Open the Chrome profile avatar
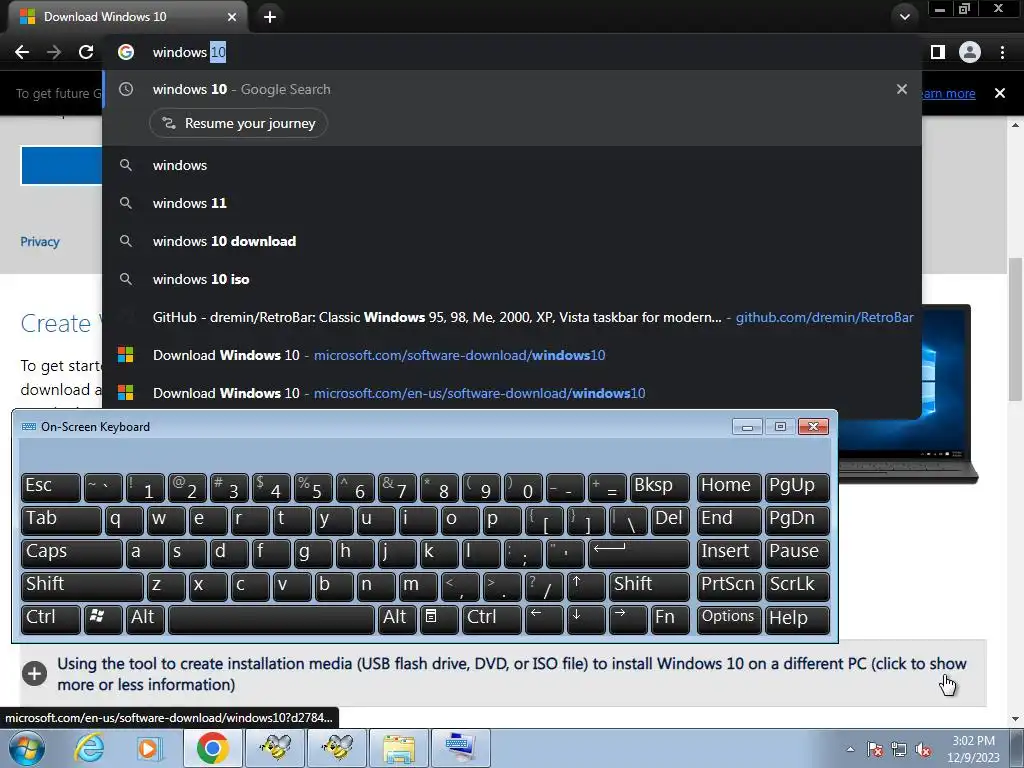 click(970, 52)
